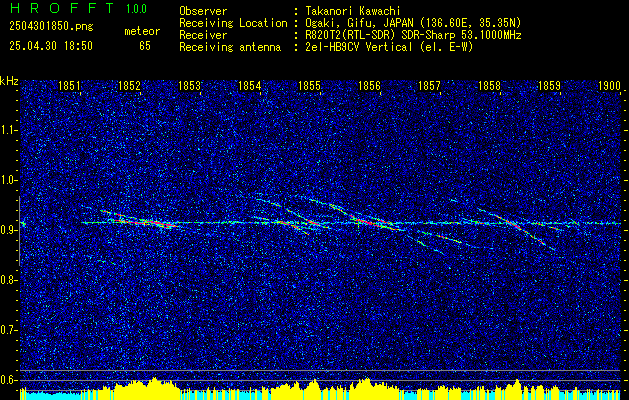Click the 1851 time marker
Viewport: 629px width, 400px height.
pos(69,85)
